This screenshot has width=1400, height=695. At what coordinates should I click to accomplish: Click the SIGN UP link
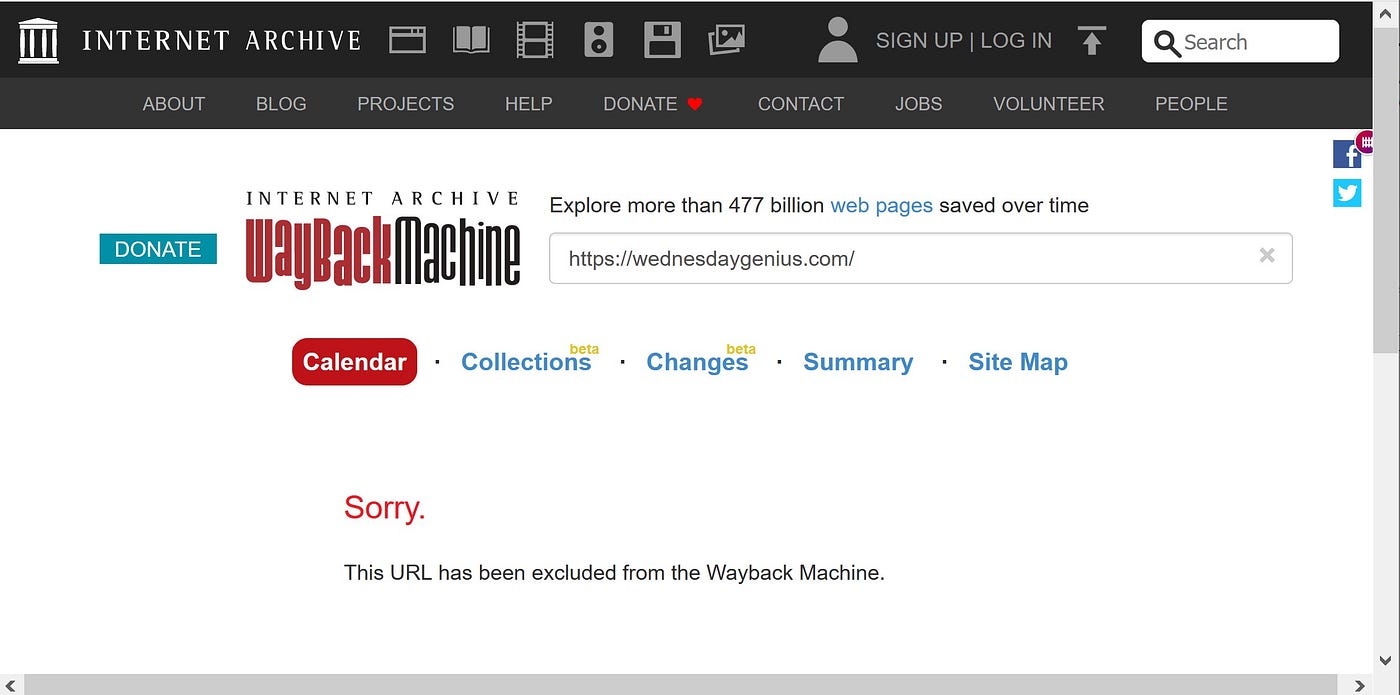(919, 41)
